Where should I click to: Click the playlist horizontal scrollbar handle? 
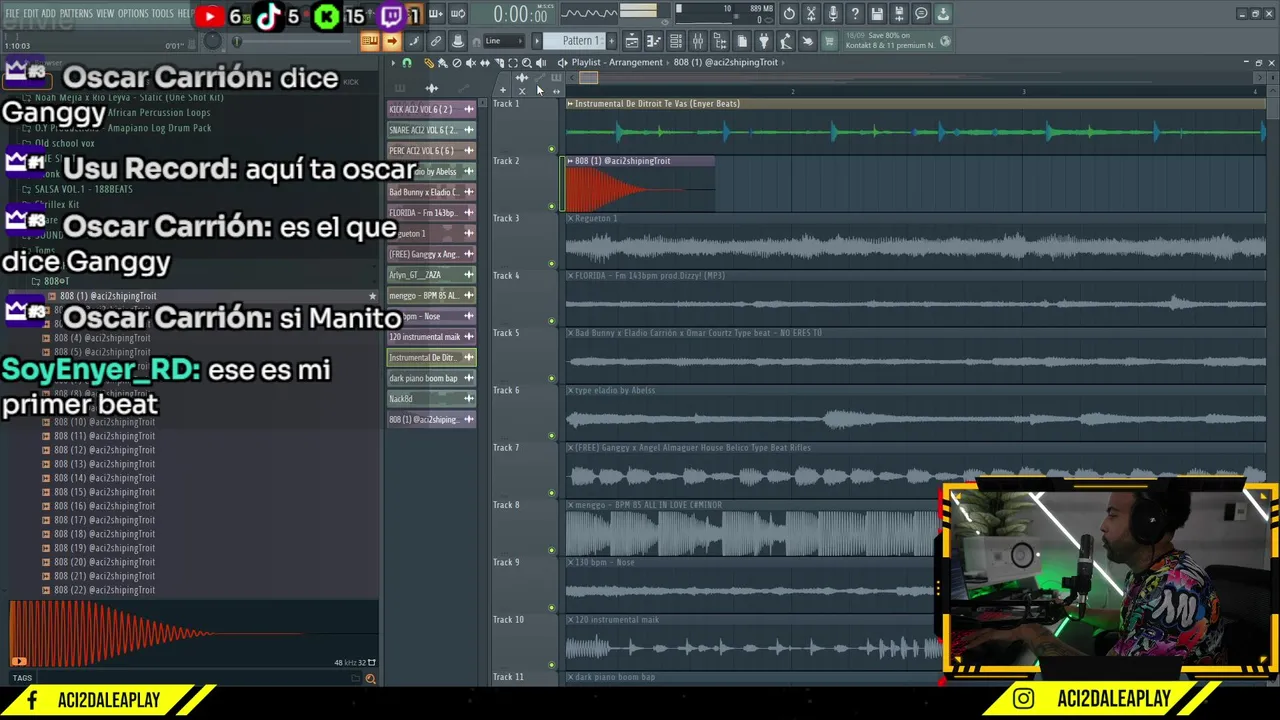tap(587, 78)
